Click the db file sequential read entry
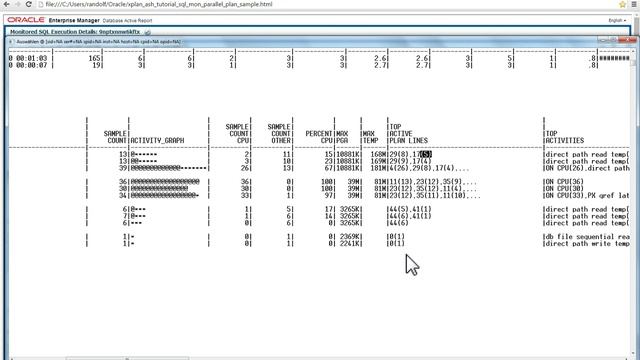 pos(587,236)
